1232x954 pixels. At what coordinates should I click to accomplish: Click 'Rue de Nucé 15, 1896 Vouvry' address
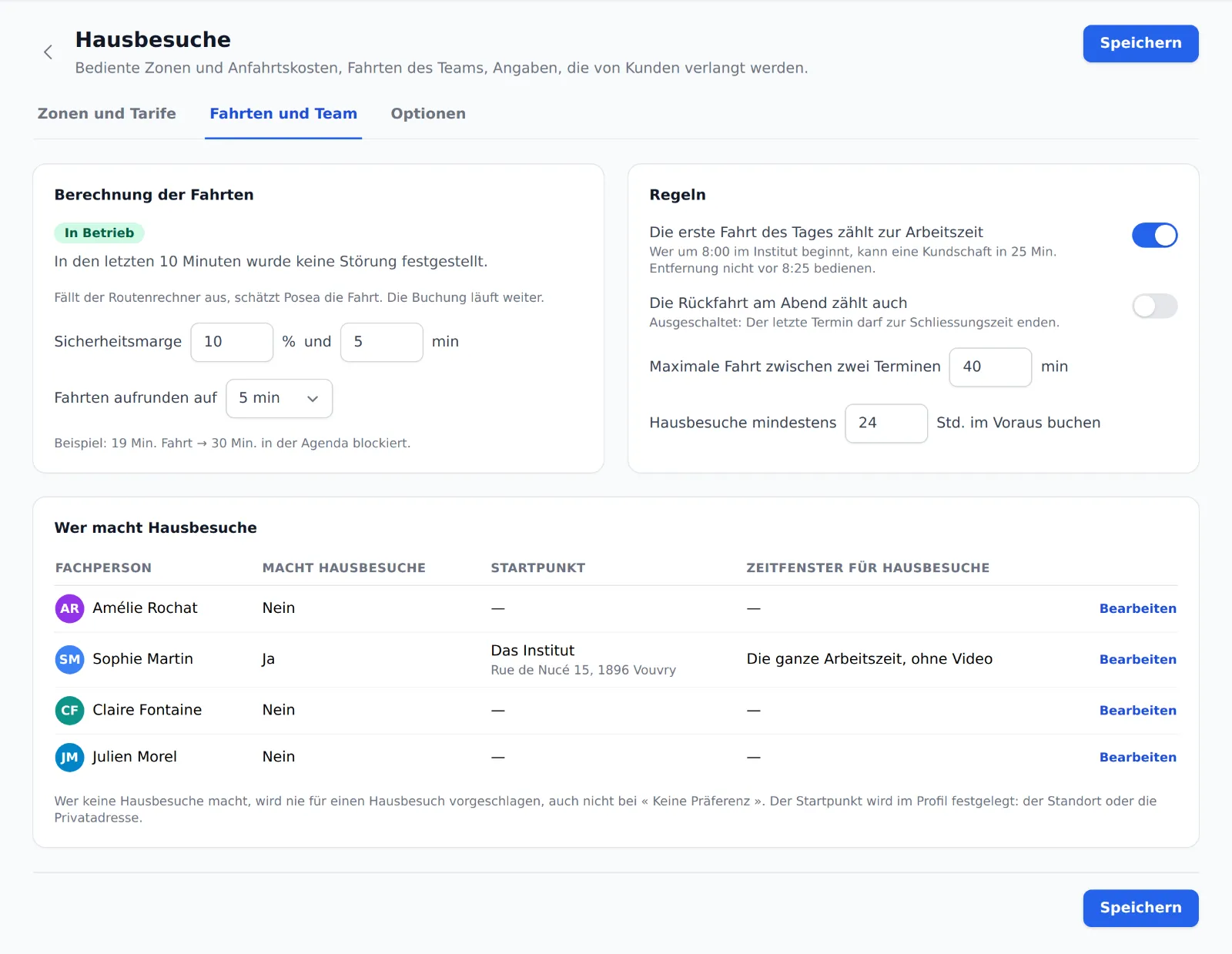tap(584, 670)
